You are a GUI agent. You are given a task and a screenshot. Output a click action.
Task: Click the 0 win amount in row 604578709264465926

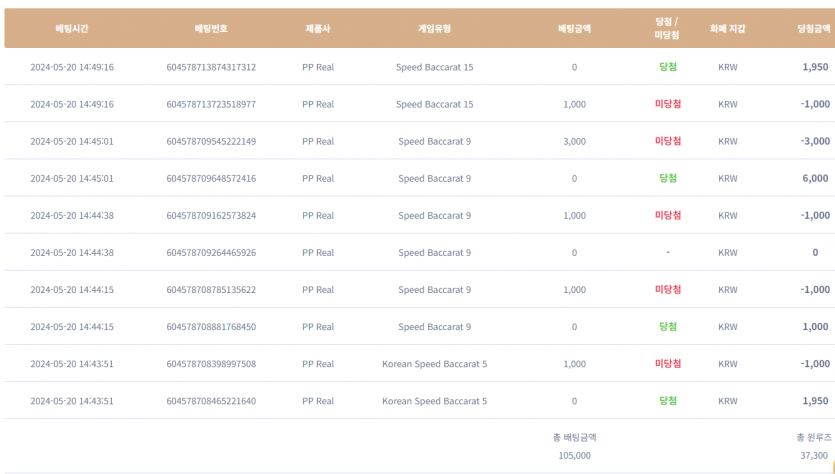pos(815,252)
